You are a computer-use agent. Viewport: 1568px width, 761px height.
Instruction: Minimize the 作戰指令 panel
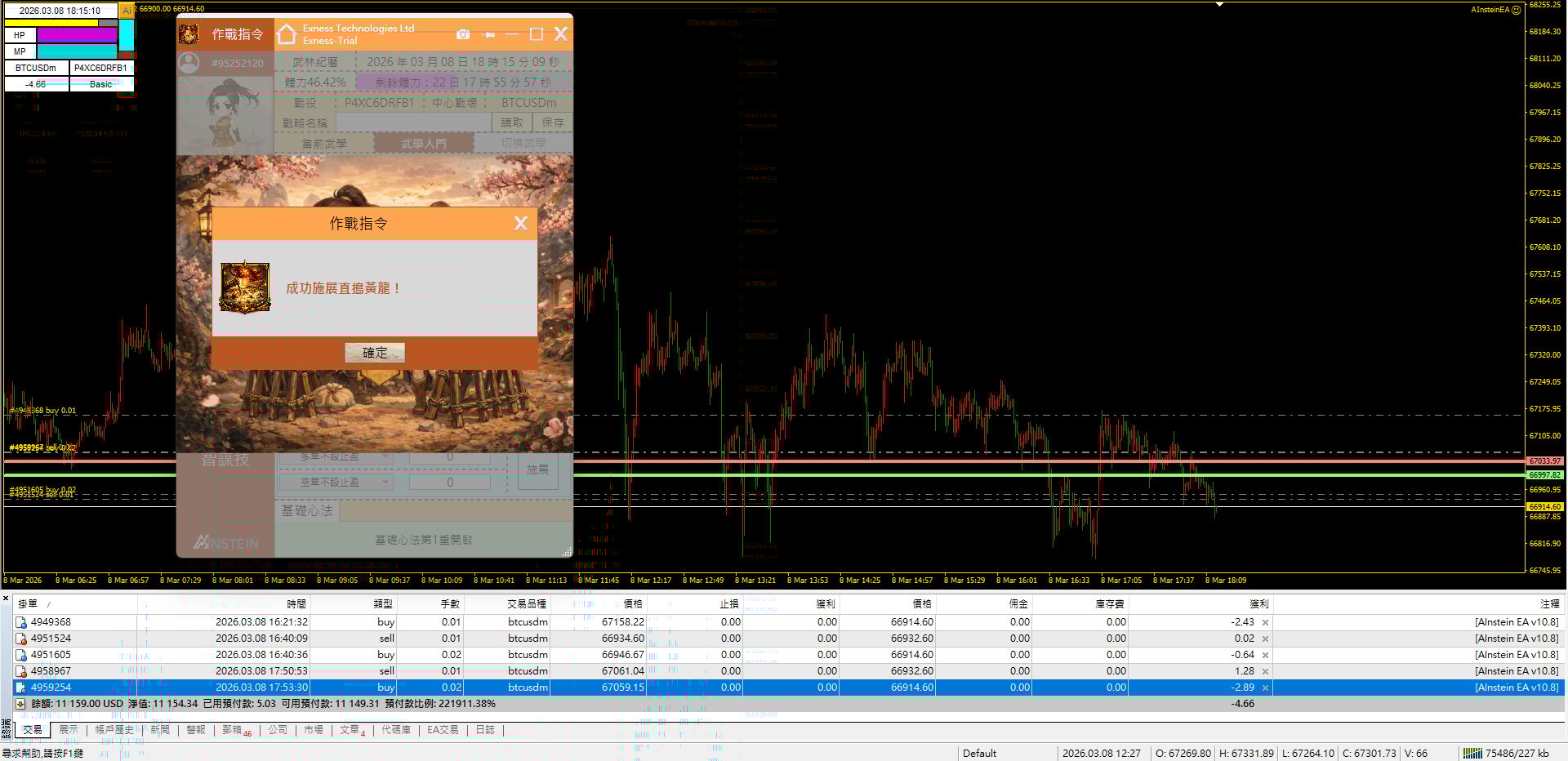point(512,34)
